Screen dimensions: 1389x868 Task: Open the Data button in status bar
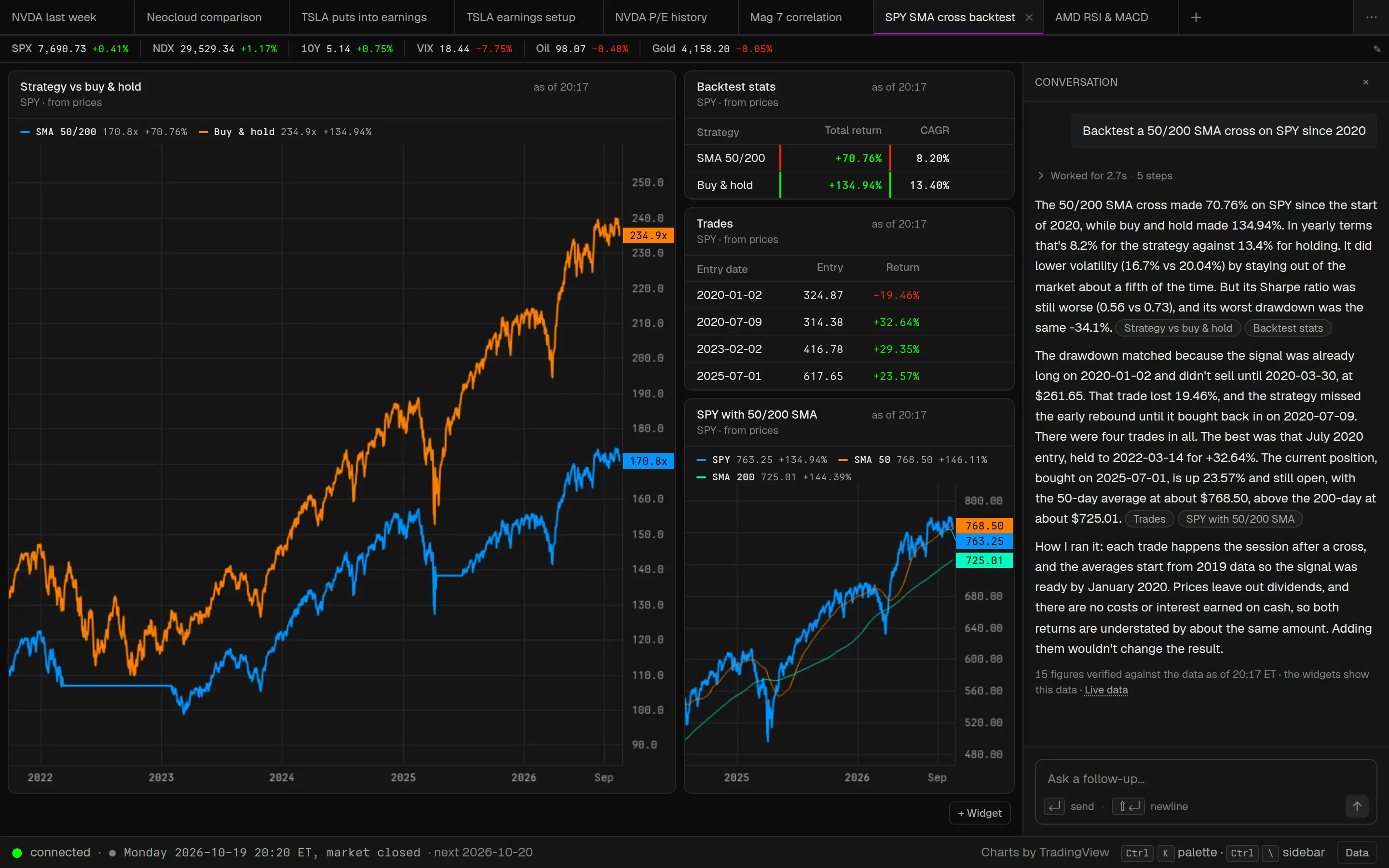[x=1357, y=853]
